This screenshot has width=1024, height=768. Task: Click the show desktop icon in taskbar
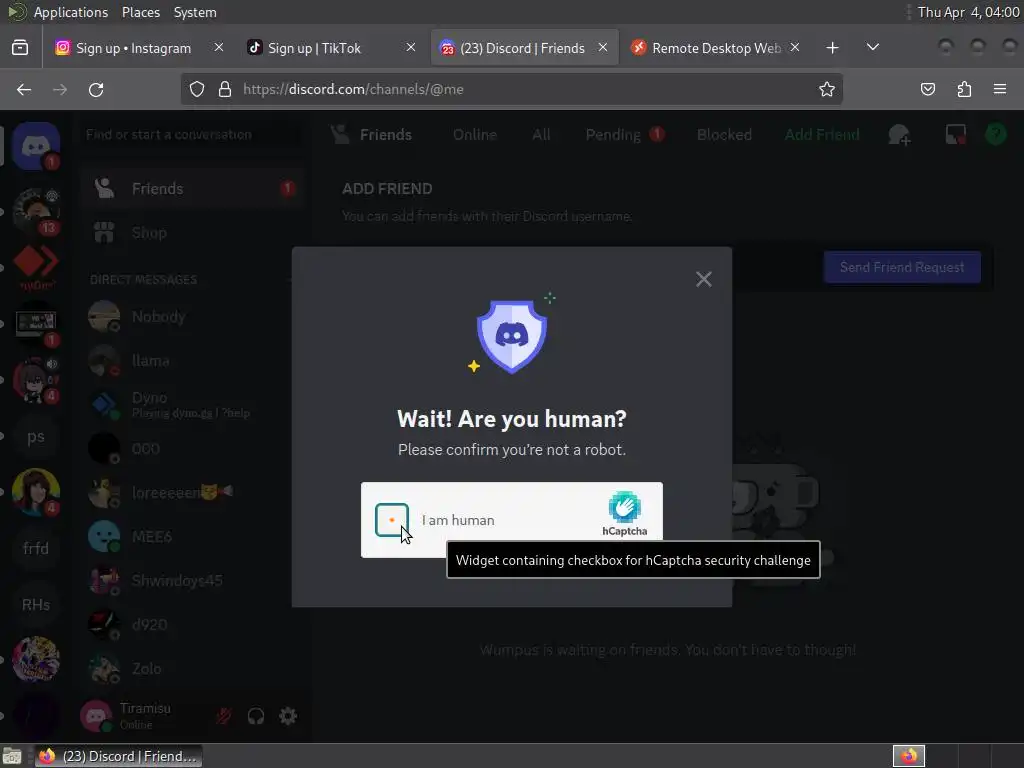click(x=12, y=756)
